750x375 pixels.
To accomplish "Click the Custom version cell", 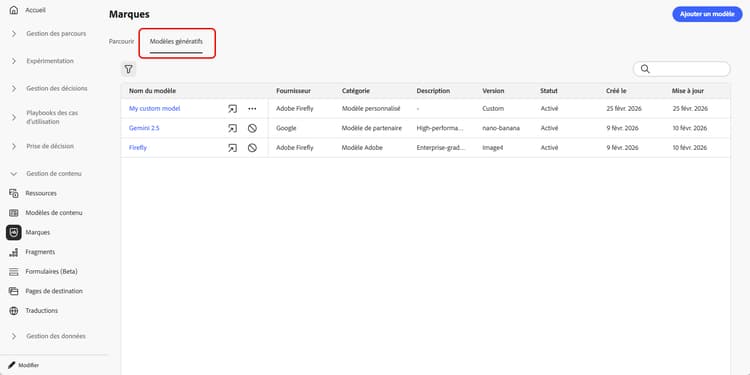I will tap(493, 109).
